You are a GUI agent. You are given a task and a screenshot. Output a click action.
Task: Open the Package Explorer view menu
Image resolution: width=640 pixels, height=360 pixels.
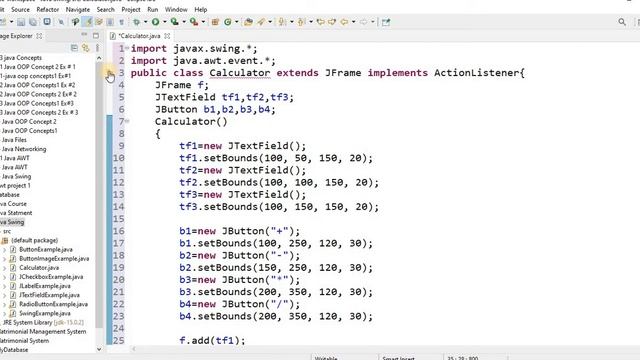point(98,48)
